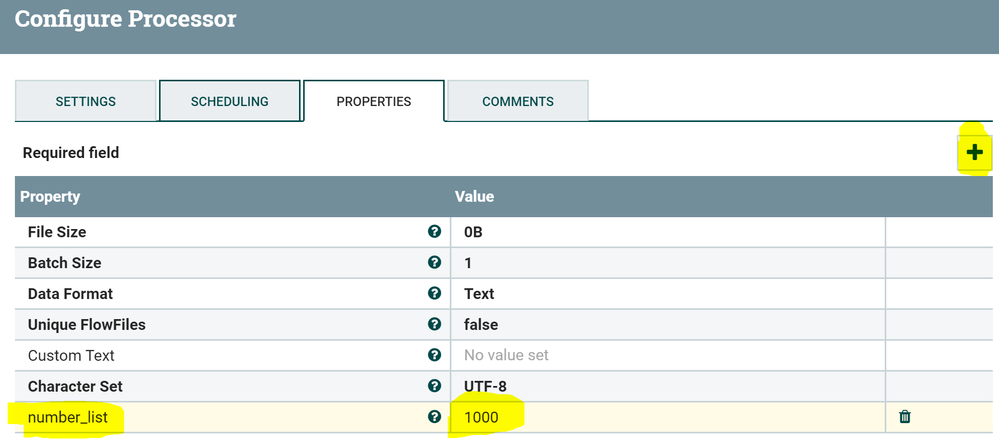Click the Property column header
Image resolution: width=999 pixels, height=439 pixels.
coord(50,196)
